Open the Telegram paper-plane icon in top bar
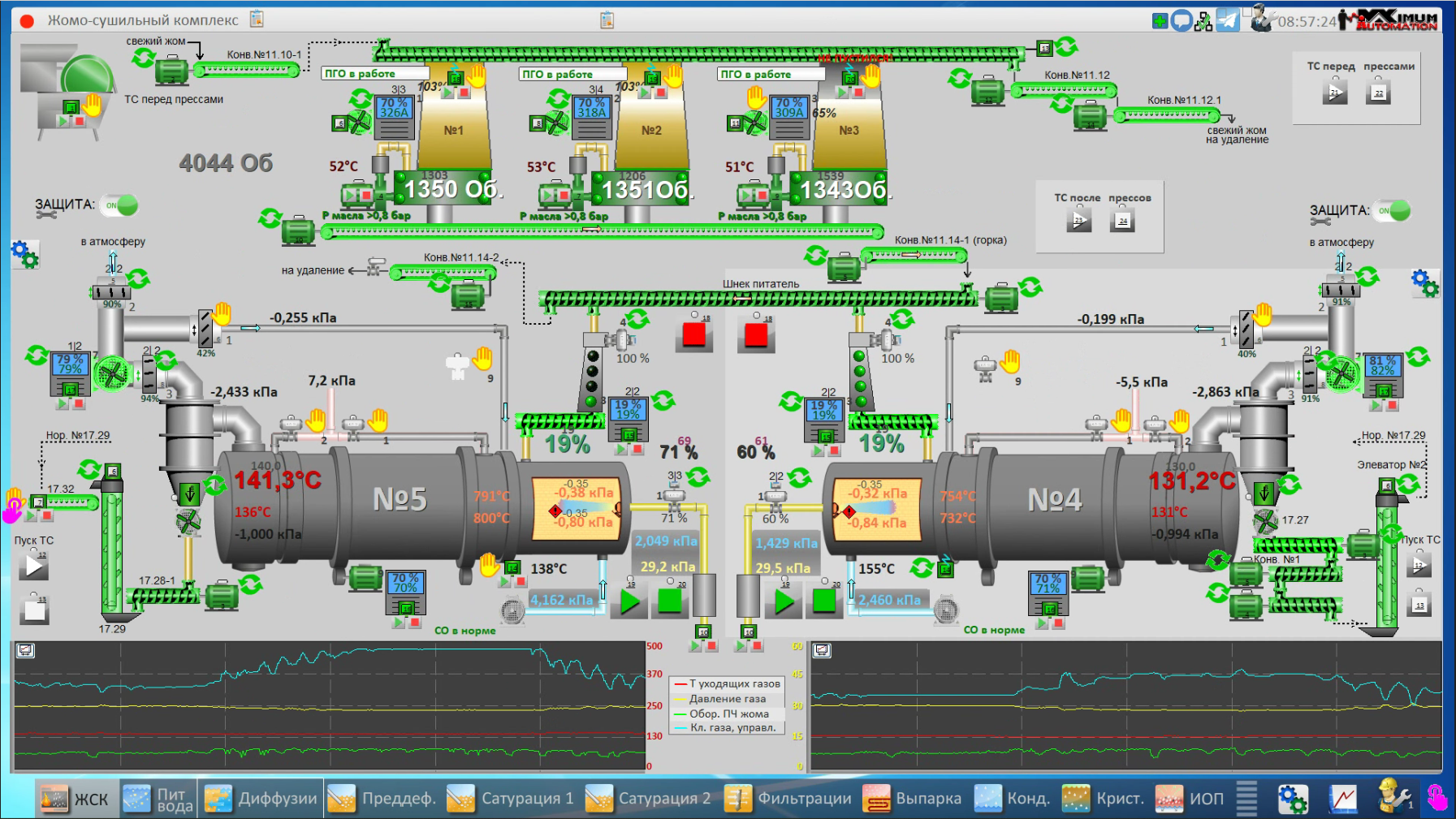 [1227, 20]
